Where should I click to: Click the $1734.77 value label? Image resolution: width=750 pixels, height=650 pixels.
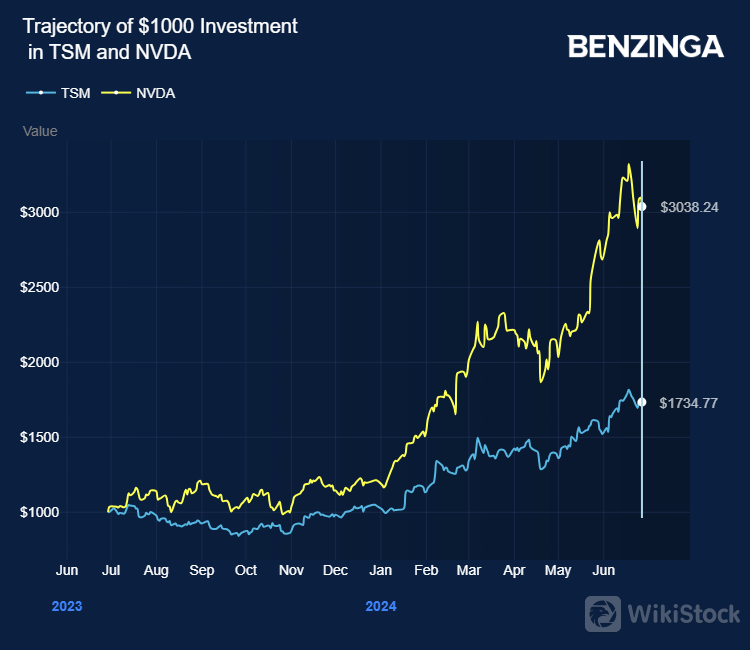click(689, 402)
